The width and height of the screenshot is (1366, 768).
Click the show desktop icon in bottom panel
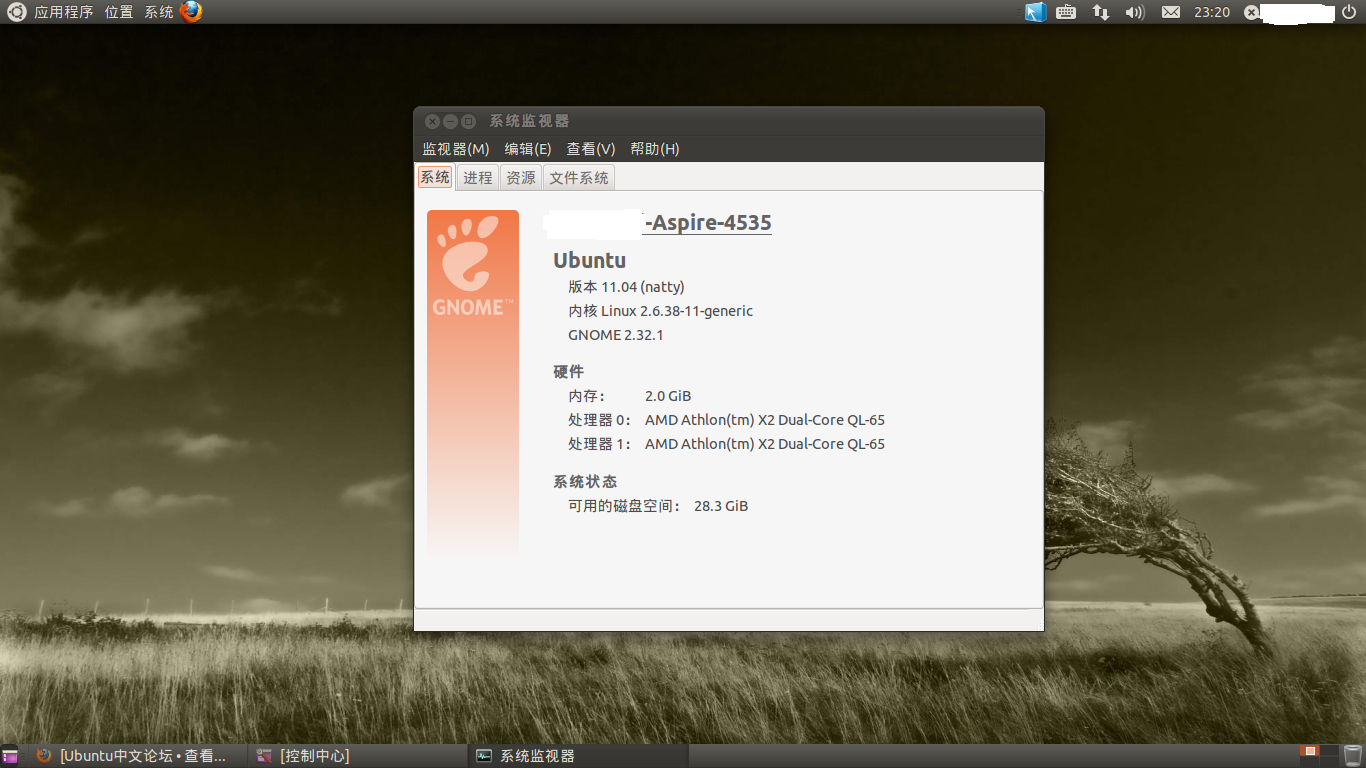pyautogui.click(x=10, y=756)
